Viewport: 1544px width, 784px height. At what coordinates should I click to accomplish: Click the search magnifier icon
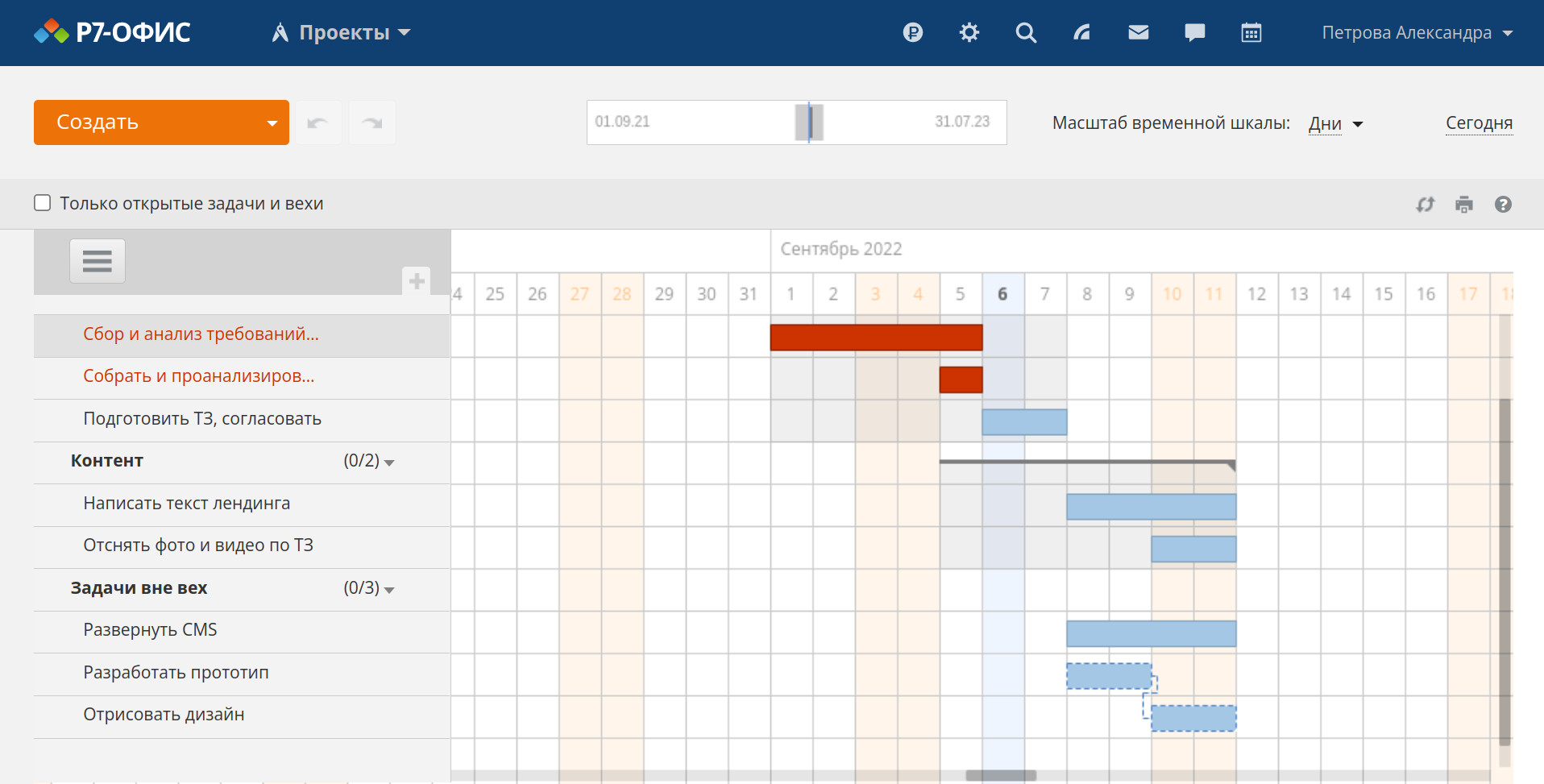pyautogui.click(x=1026, y=32)
